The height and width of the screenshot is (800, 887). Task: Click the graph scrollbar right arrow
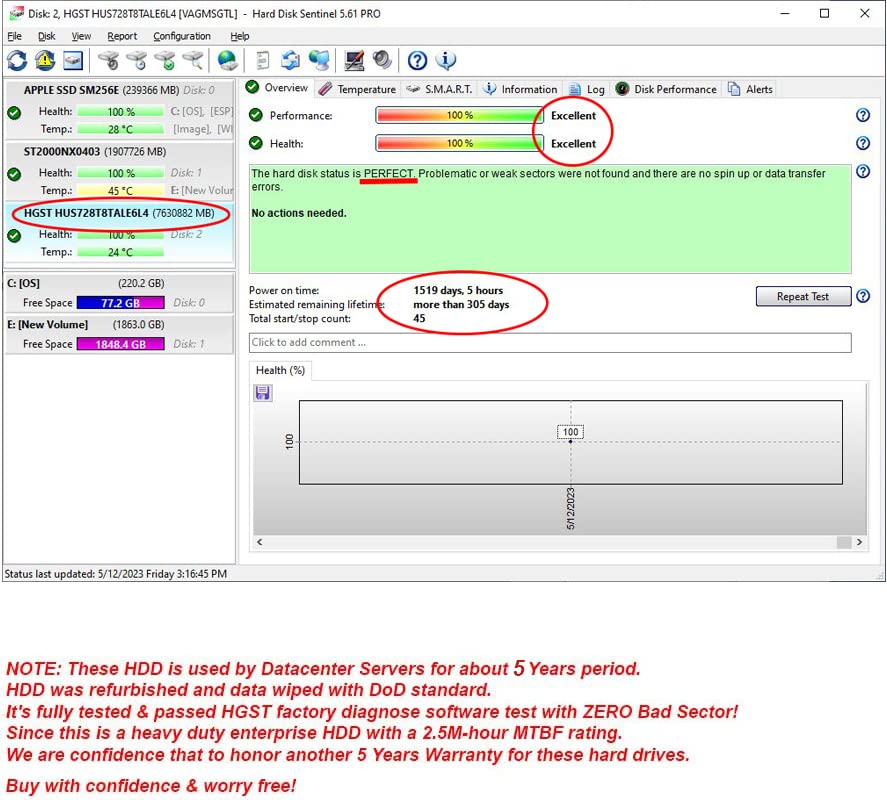[x=859, y=542]
